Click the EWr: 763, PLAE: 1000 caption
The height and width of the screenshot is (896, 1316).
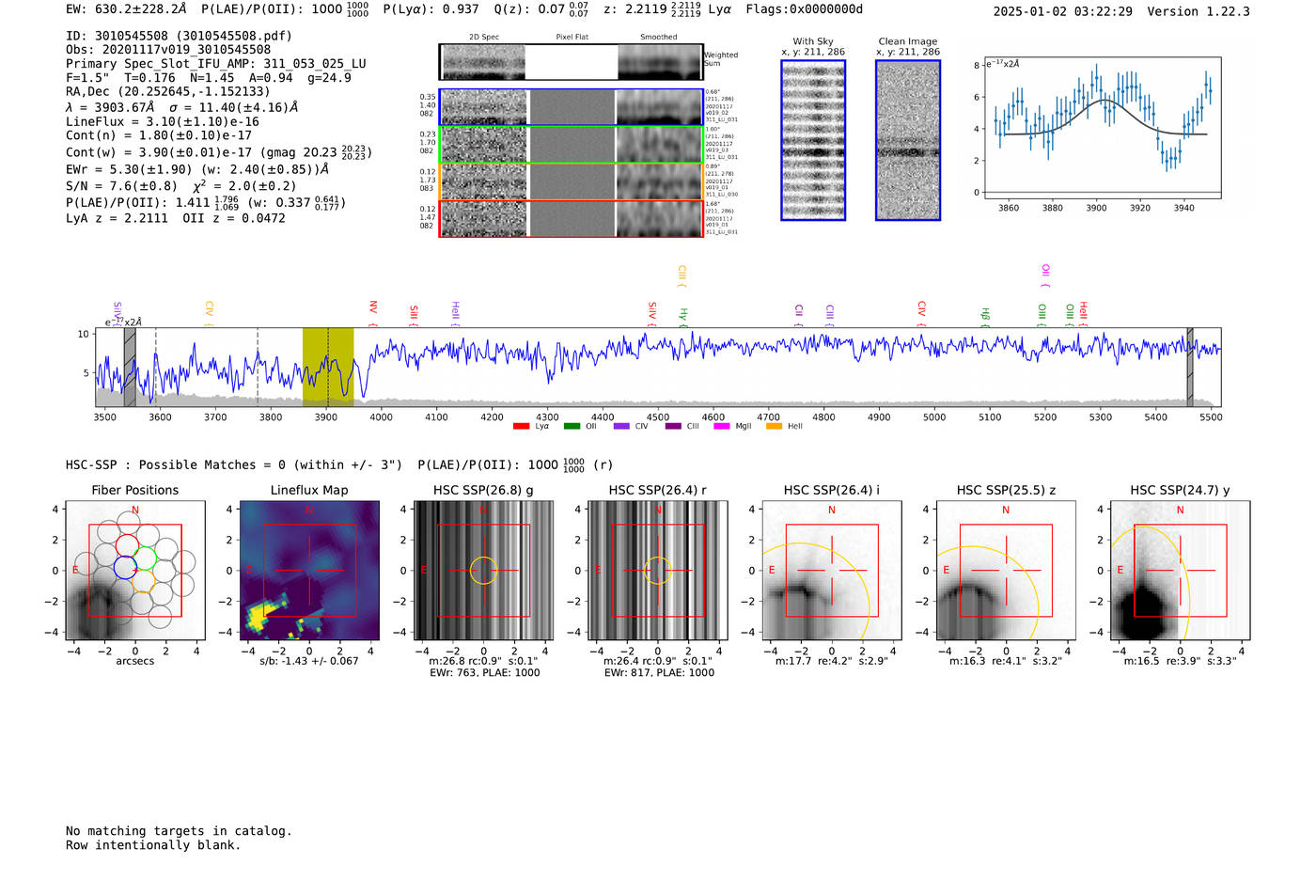[484, 673]
